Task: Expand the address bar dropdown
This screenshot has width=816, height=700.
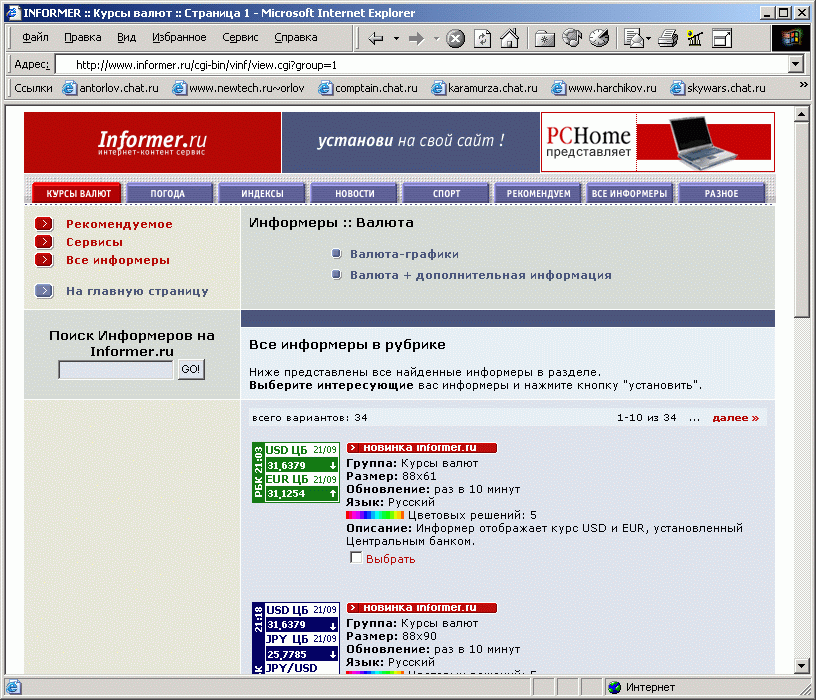Action: click(x=795, y=64)
